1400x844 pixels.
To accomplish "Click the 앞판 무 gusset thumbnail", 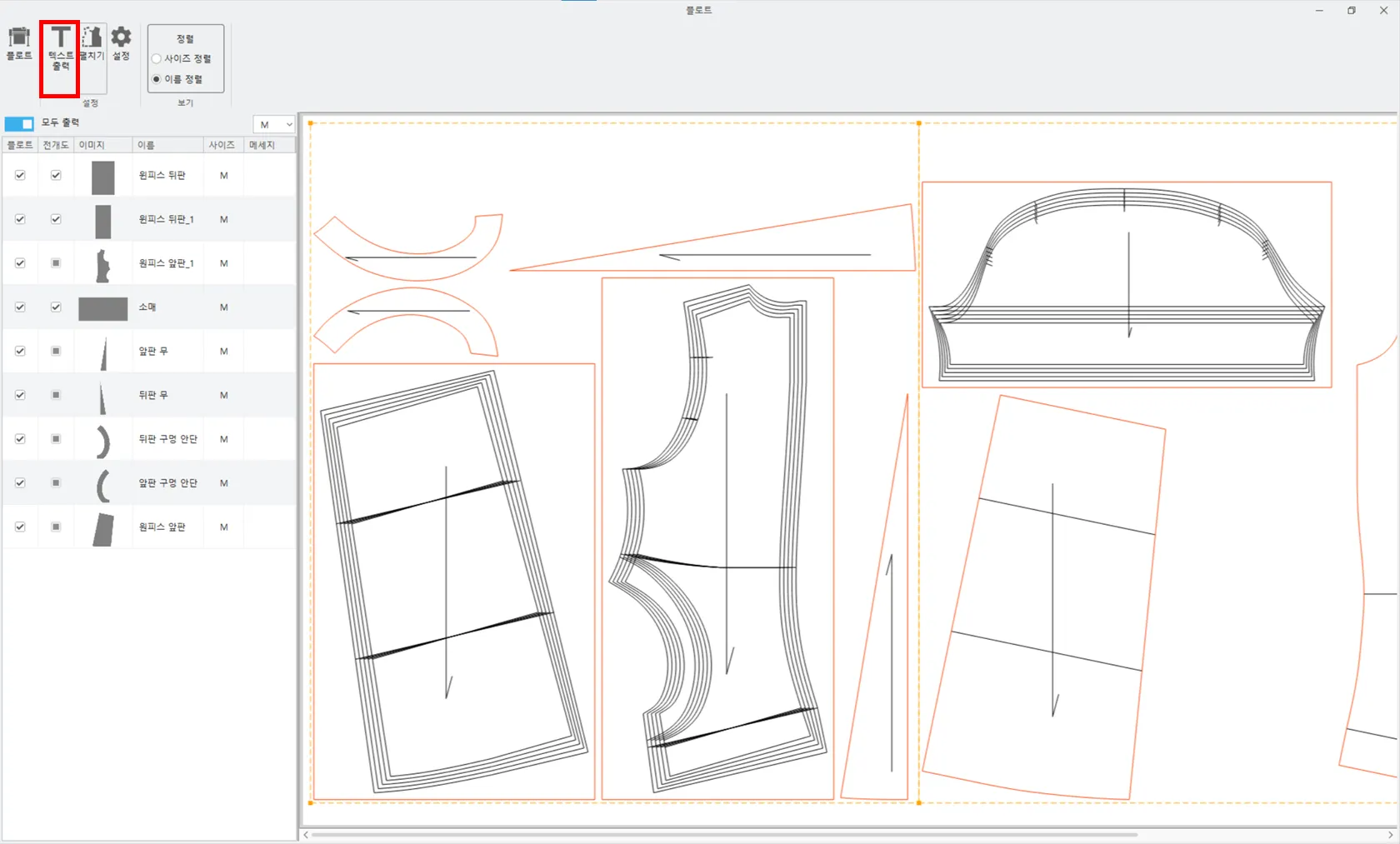I will click(x=104, y=353).
